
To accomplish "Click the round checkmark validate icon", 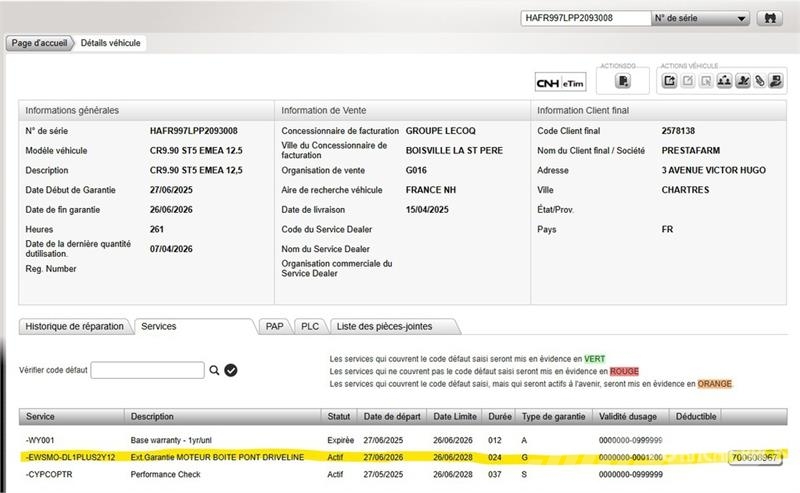I will tap(231, 370).
